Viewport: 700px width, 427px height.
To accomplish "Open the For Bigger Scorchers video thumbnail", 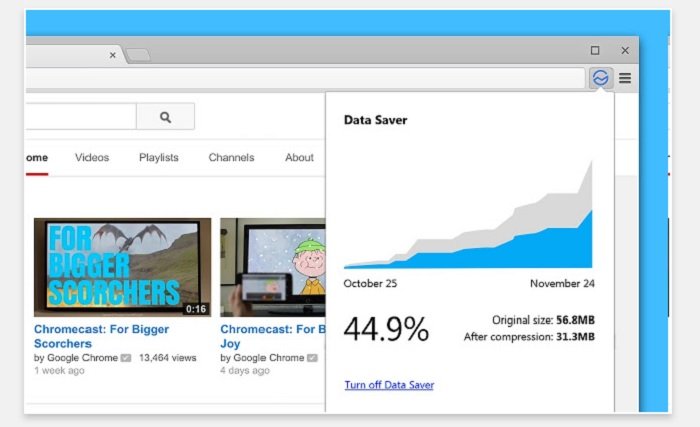I will pos(122,267).
